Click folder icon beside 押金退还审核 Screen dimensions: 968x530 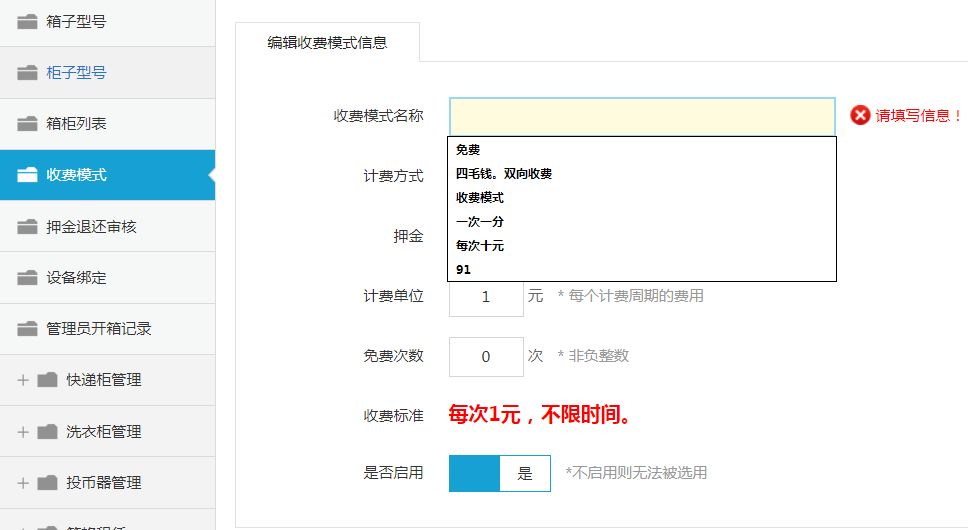coord(28,227)
